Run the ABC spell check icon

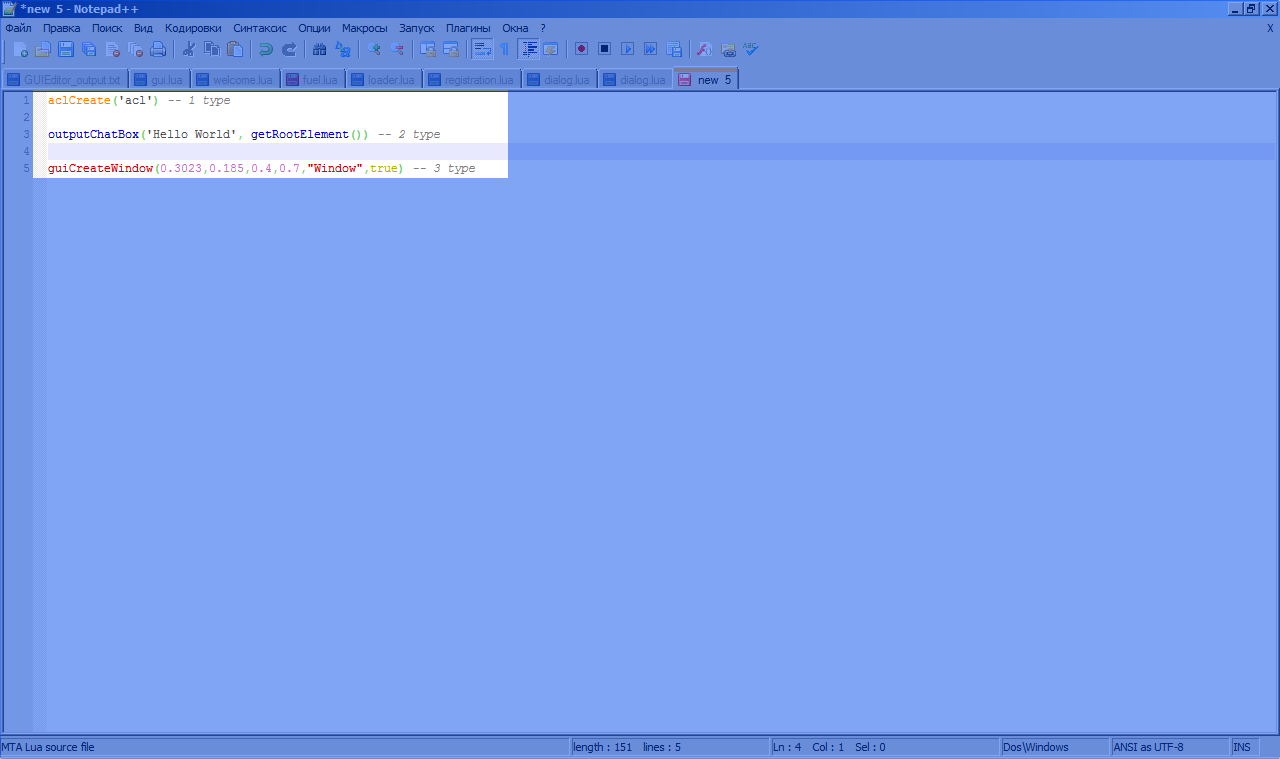[x=751, y=49]
